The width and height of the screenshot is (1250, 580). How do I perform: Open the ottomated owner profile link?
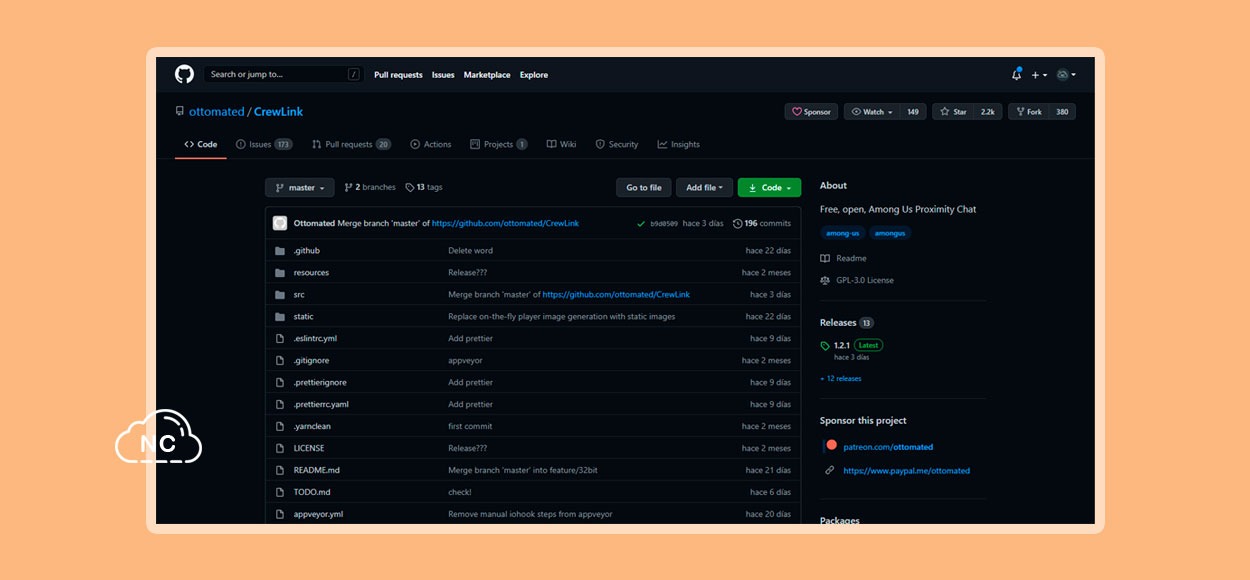pos(216,112)
